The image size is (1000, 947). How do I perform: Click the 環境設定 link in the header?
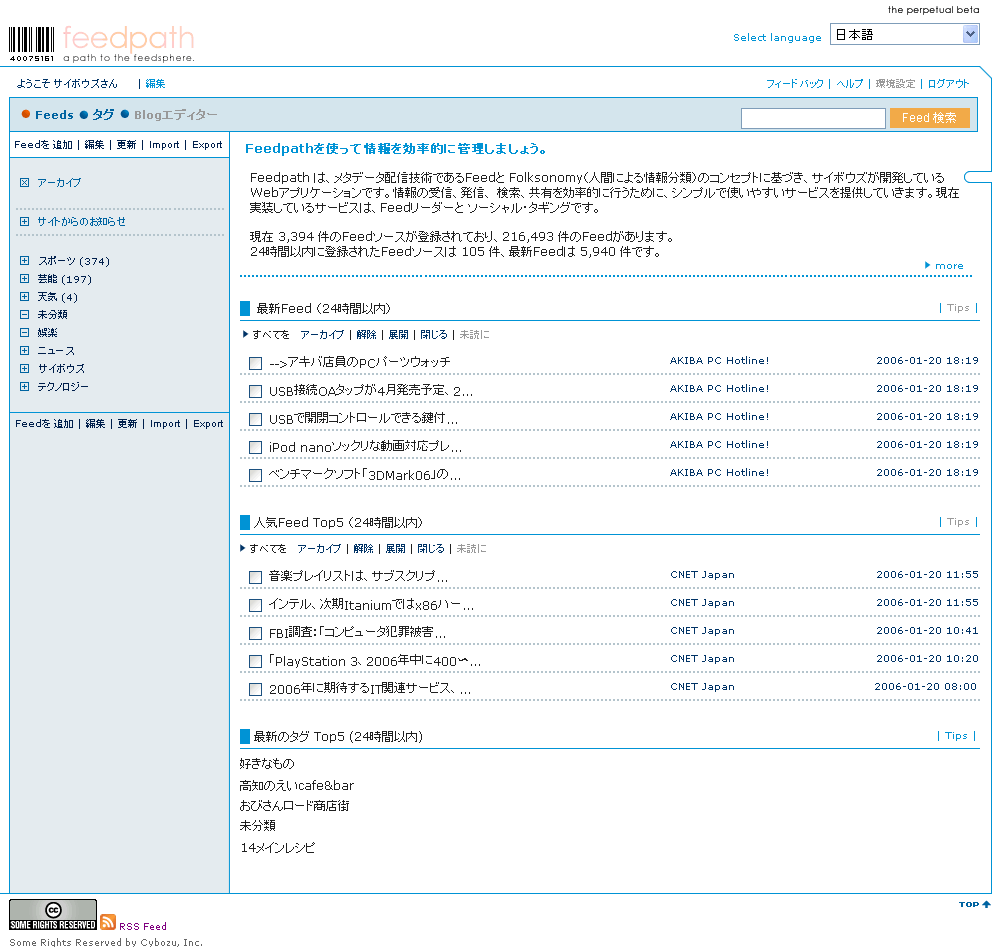click(895, 84)
